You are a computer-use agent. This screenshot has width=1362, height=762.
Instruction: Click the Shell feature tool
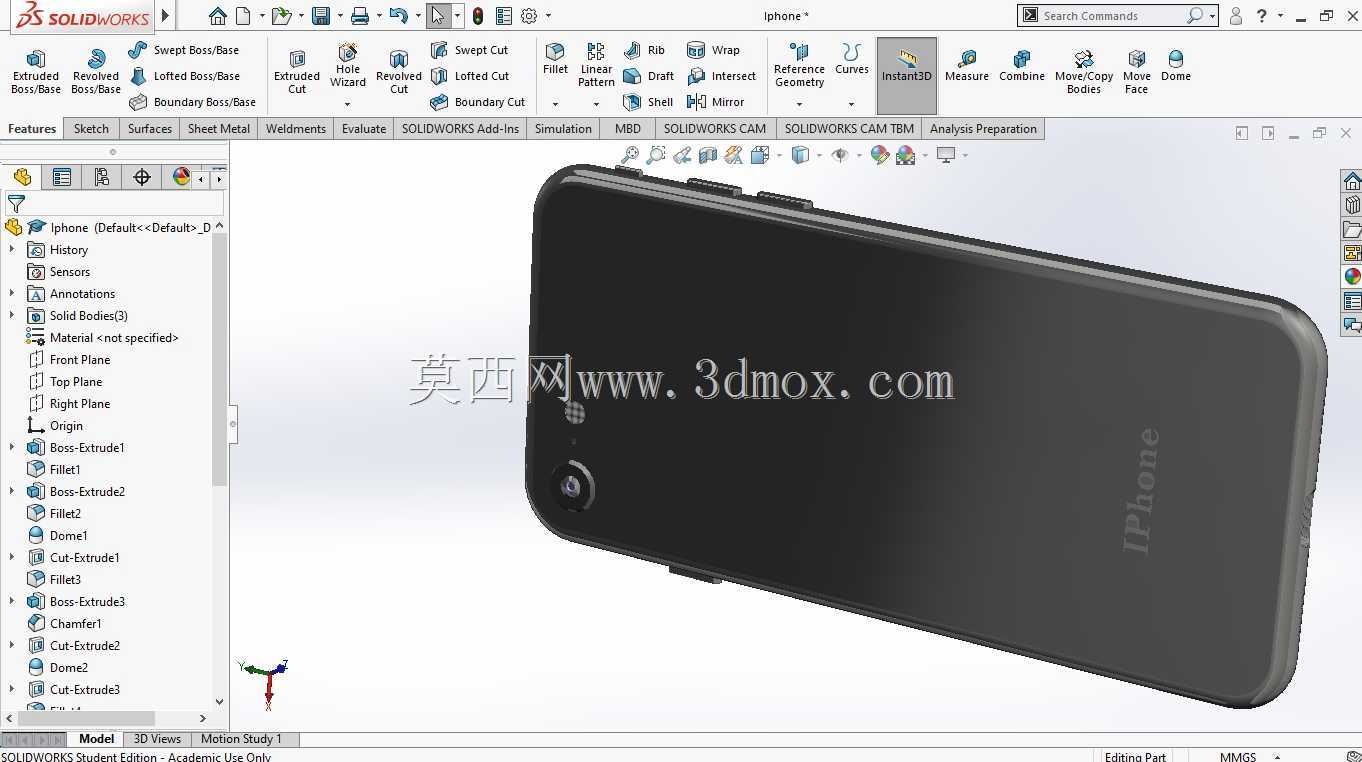(x=648, y=102)
